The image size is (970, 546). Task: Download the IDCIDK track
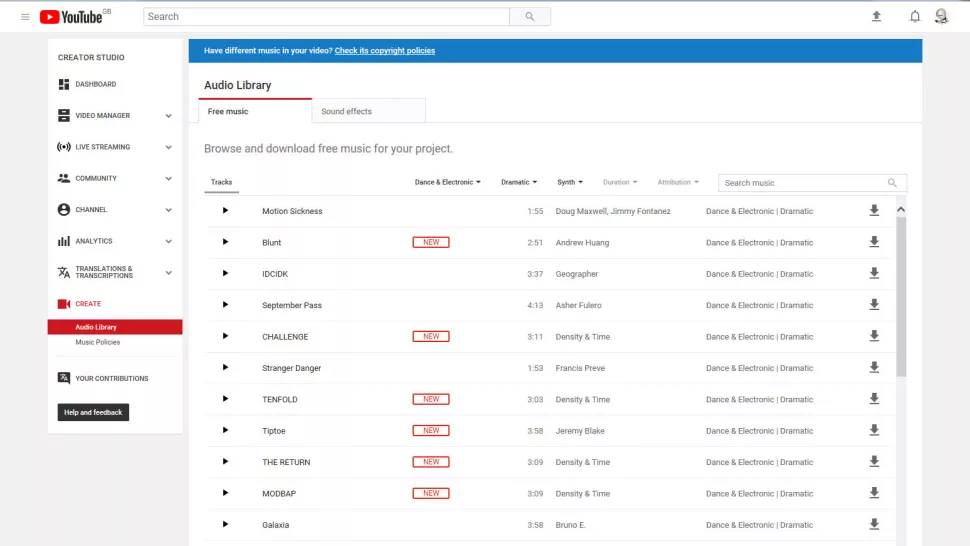[x=874, y=273]
